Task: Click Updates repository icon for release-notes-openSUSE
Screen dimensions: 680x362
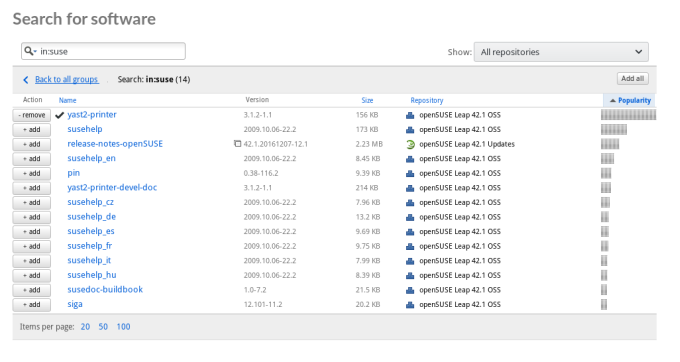Action: pyautogui.click(x=410, y=144)
